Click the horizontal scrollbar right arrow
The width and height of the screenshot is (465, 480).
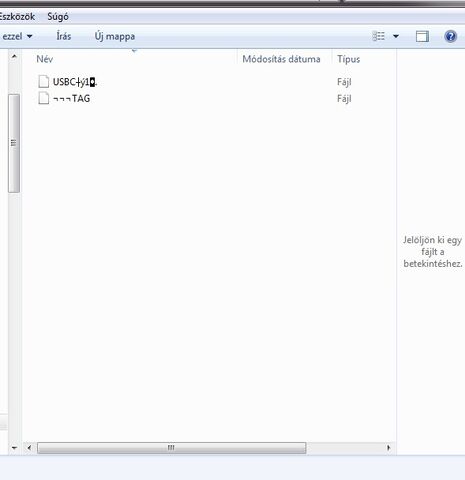coord(388,448)
